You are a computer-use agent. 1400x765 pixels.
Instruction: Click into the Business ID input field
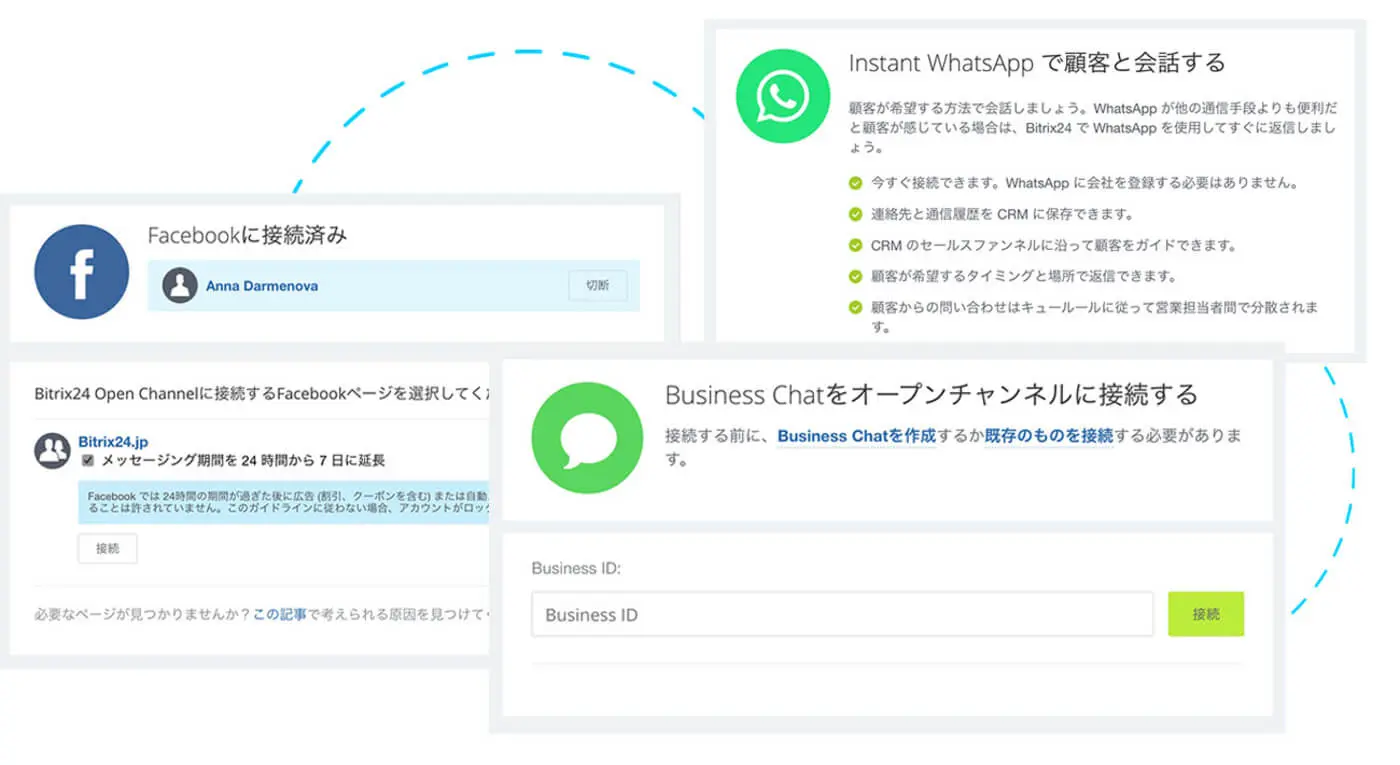842,614
